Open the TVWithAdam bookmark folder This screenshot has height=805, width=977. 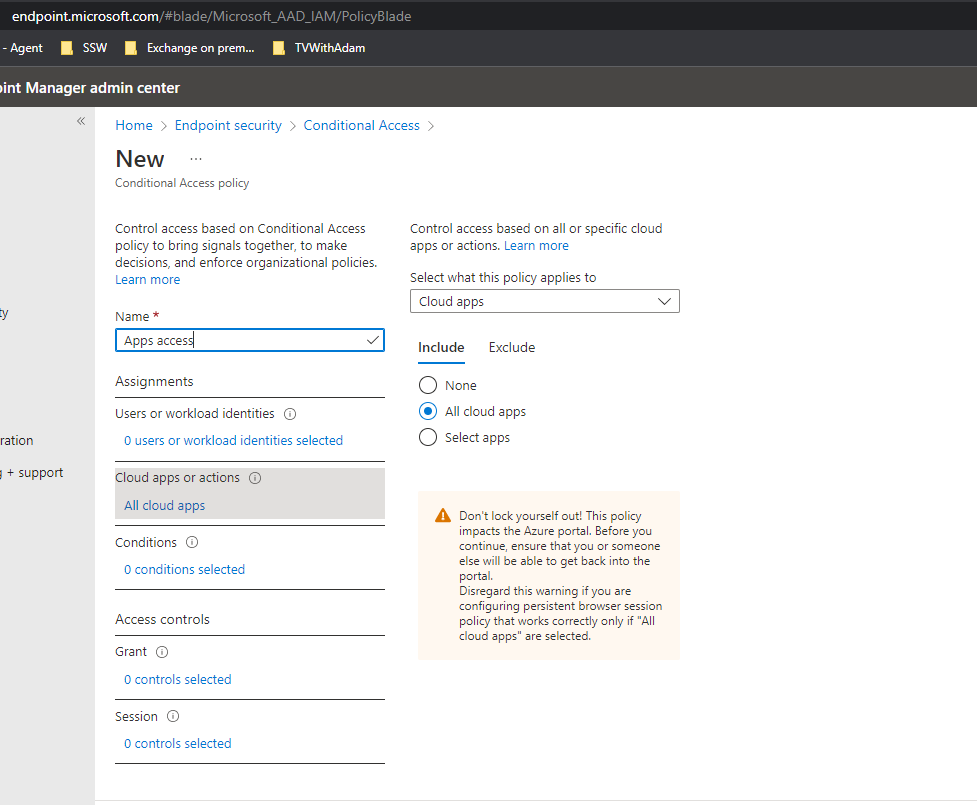319,48
